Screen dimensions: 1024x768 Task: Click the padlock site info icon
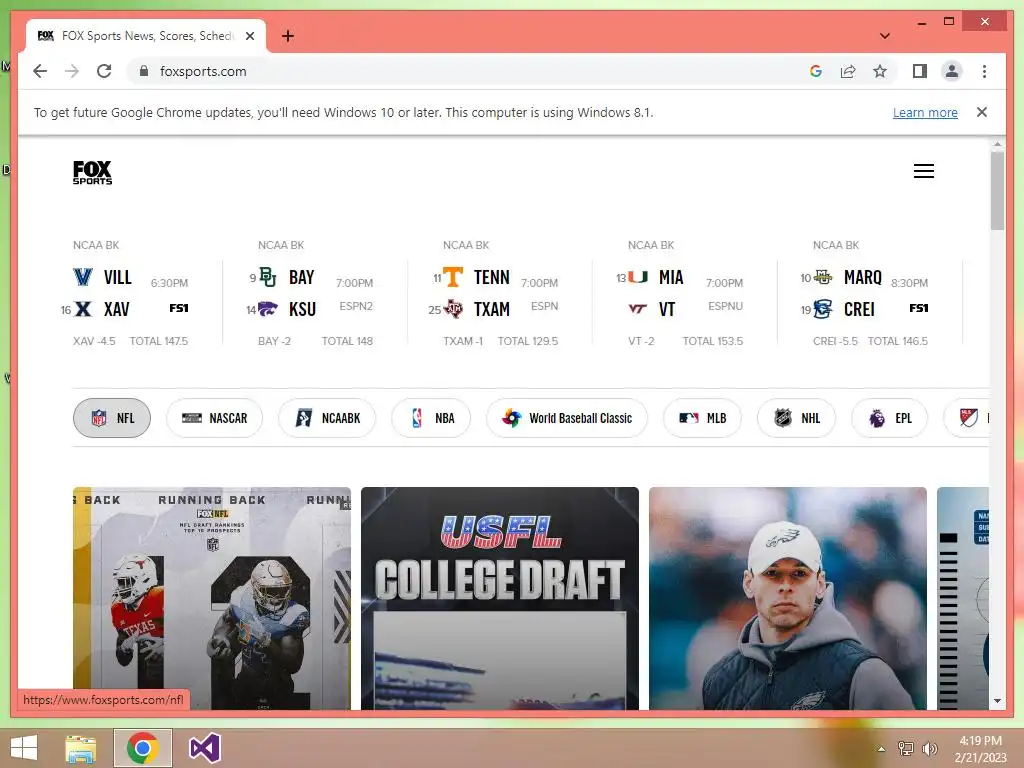pos(144,71)
